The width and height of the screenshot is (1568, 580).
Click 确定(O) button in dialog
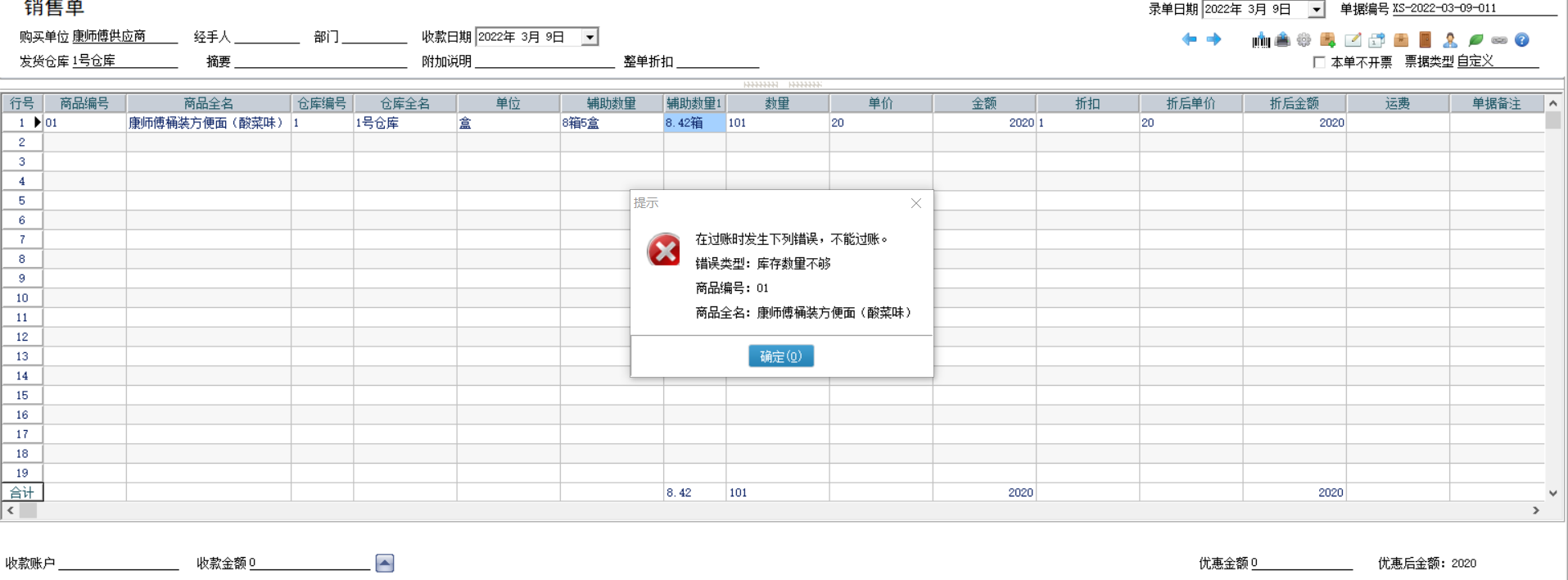point(781,356)
